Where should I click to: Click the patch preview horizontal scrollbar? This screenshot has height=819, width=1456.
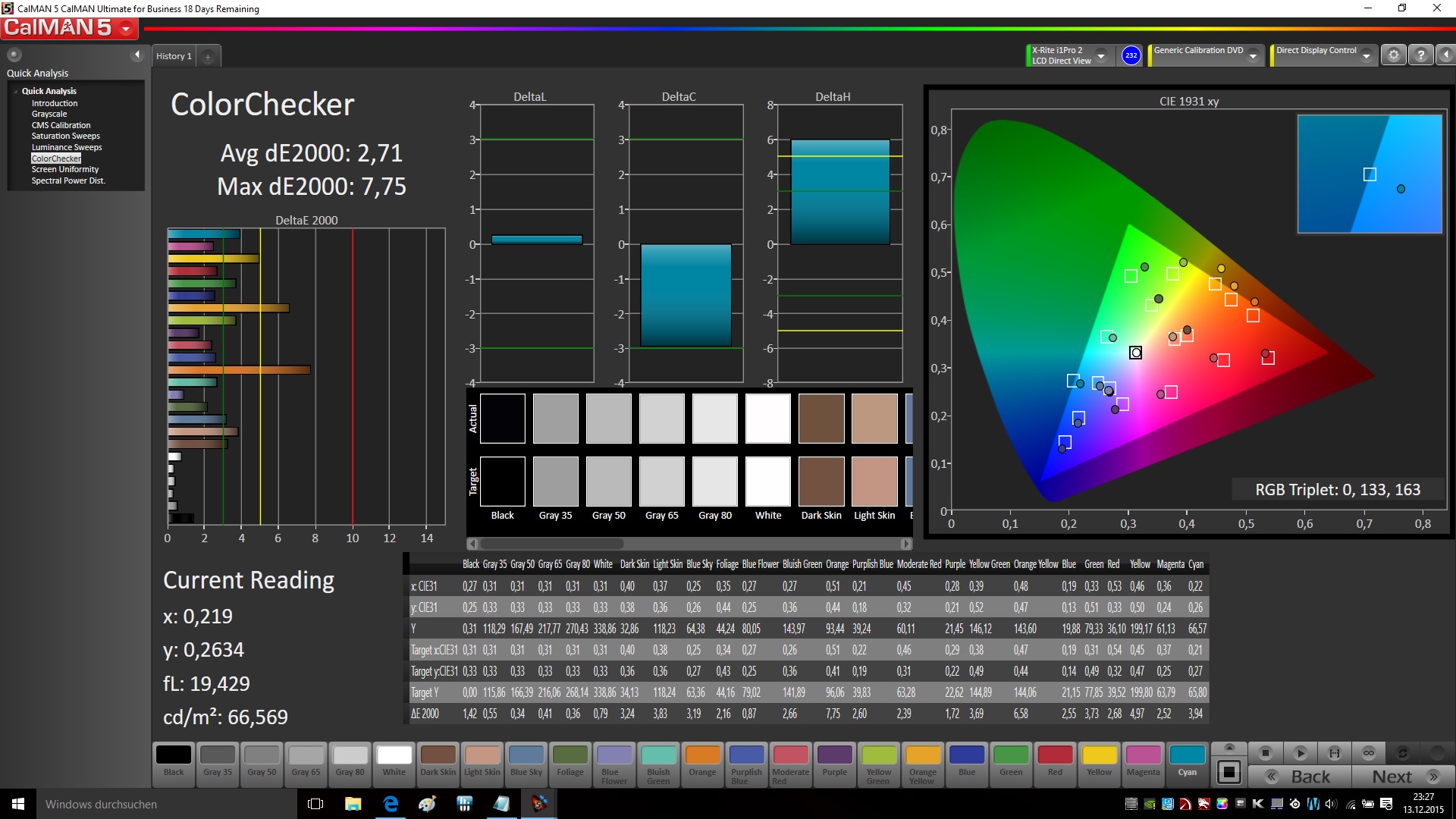(552, 544)
